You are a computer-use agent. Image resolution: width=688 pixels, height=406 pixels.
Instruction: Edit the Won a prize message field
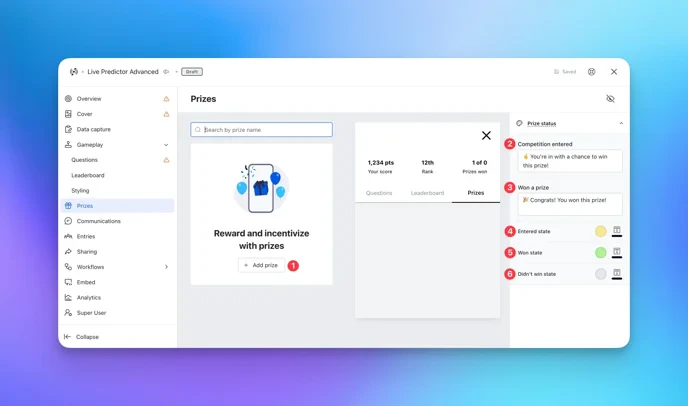pos(570,204)
